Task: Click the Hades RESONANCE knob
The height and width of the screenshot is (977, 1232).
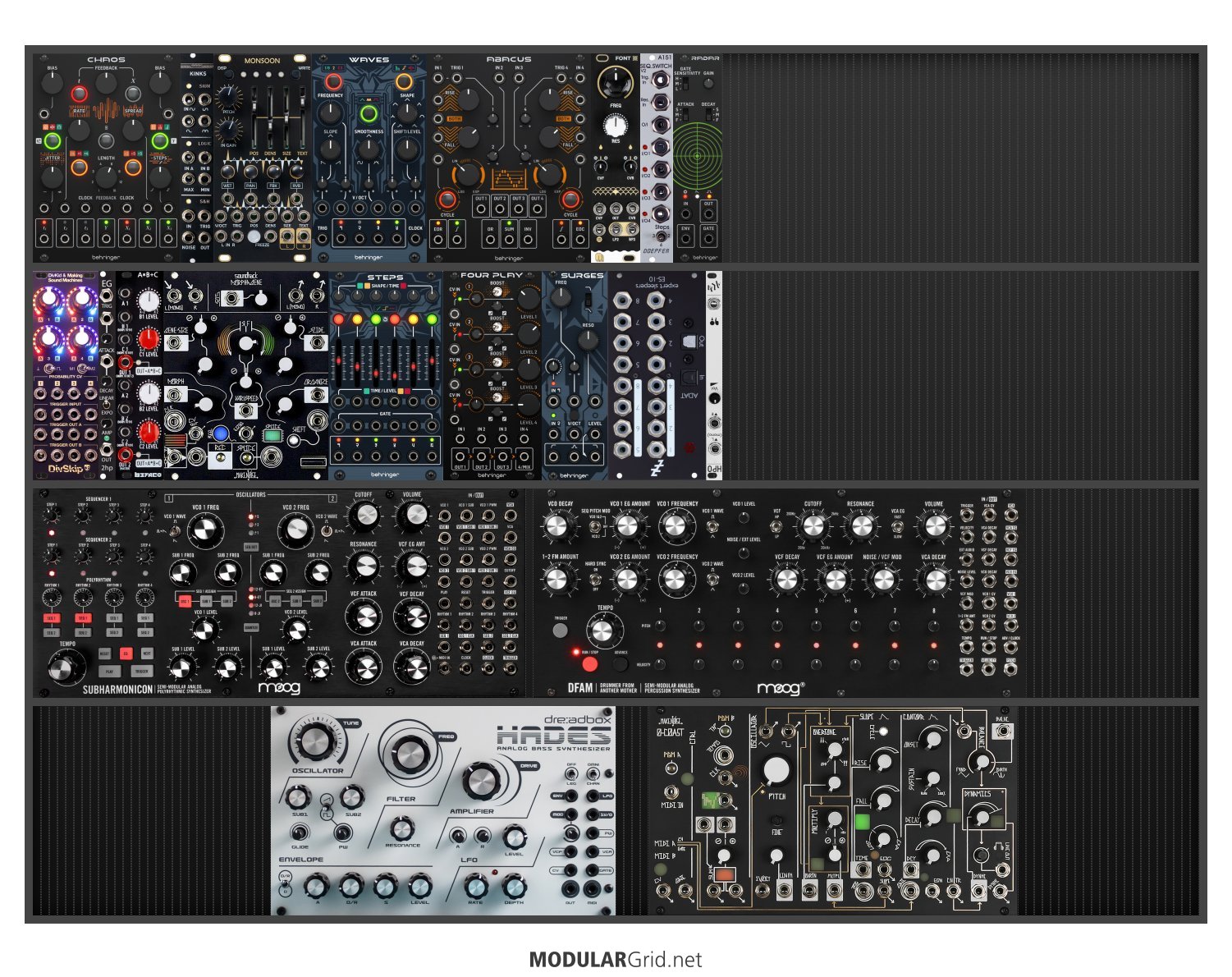Action: tap(401, 828)
